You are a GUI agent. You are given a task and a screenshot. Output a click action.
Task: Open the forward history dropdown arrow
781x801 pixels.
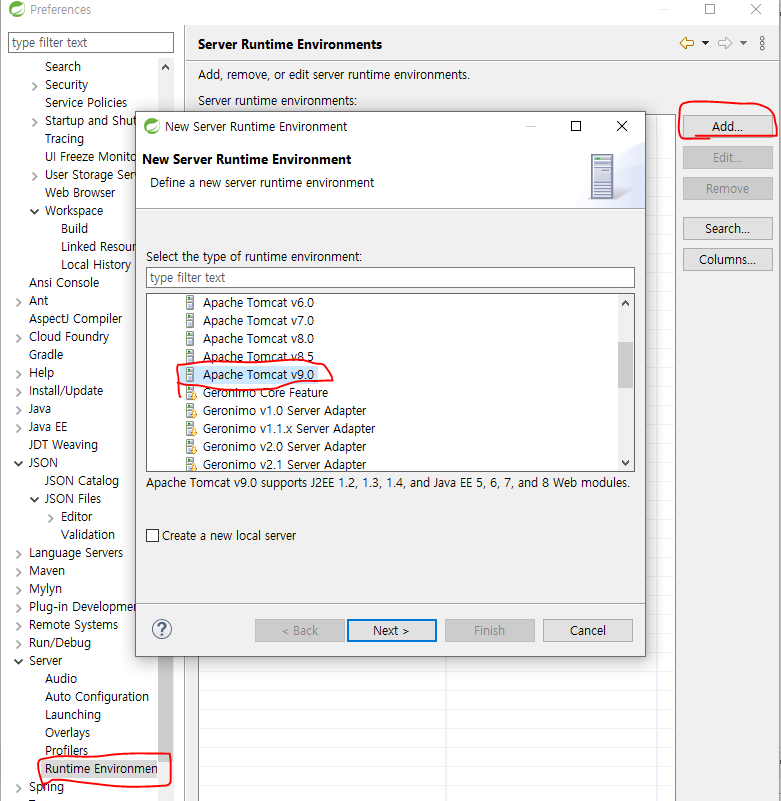pos(743,43)
